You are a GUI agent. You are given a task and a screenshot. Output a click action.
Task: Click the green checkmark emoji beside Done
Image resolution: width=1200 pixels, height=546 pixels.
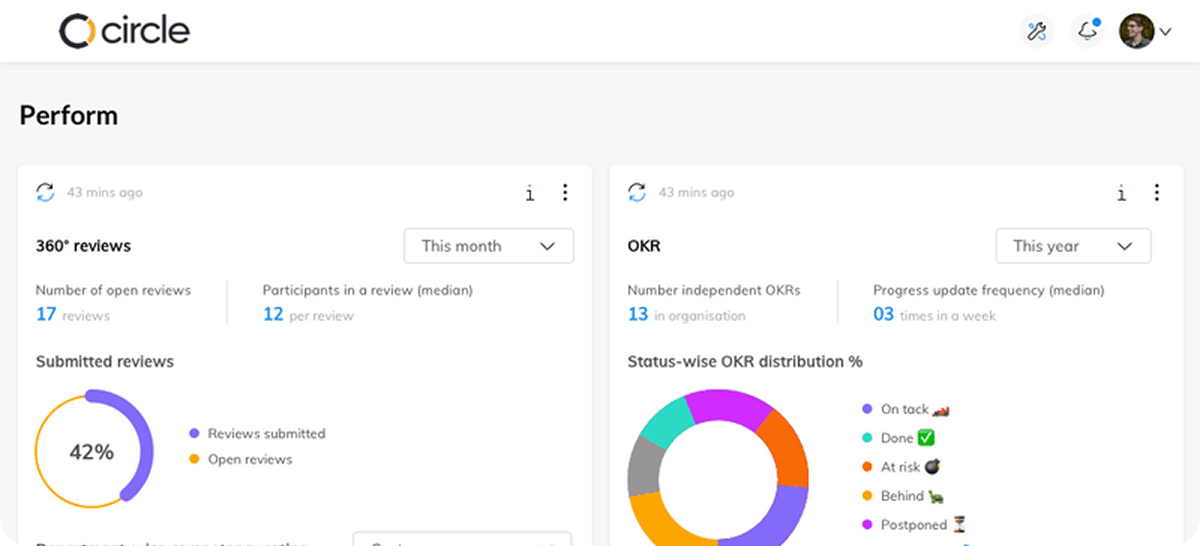(x=926, y=438)
